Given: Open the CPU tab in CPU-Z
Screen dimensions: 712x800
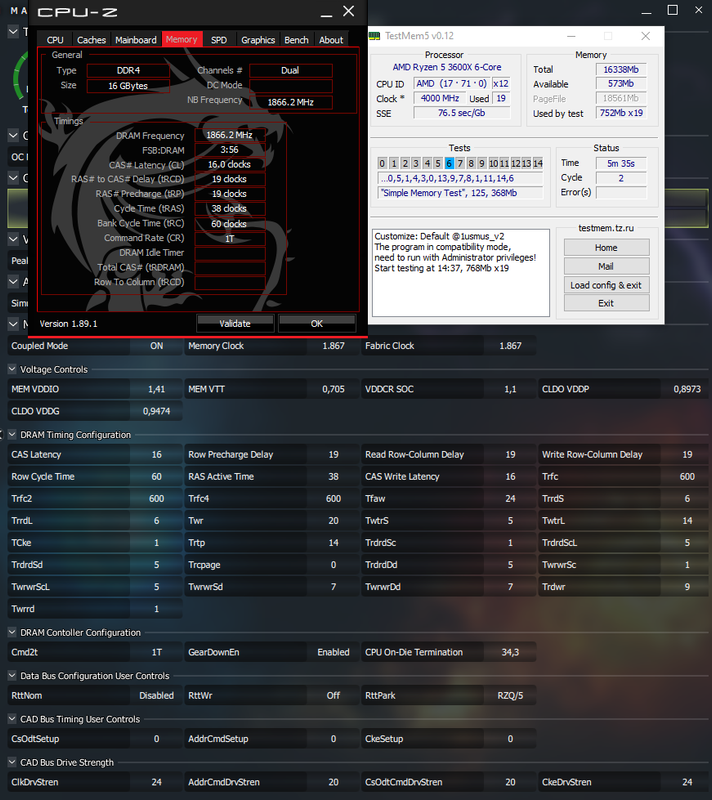Looking at the screenshot, I should click(55, 40).
